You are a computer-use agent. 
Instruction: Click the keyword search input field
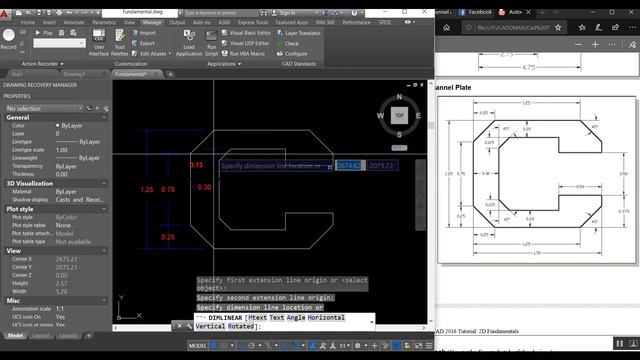click(x=220, y=13)
